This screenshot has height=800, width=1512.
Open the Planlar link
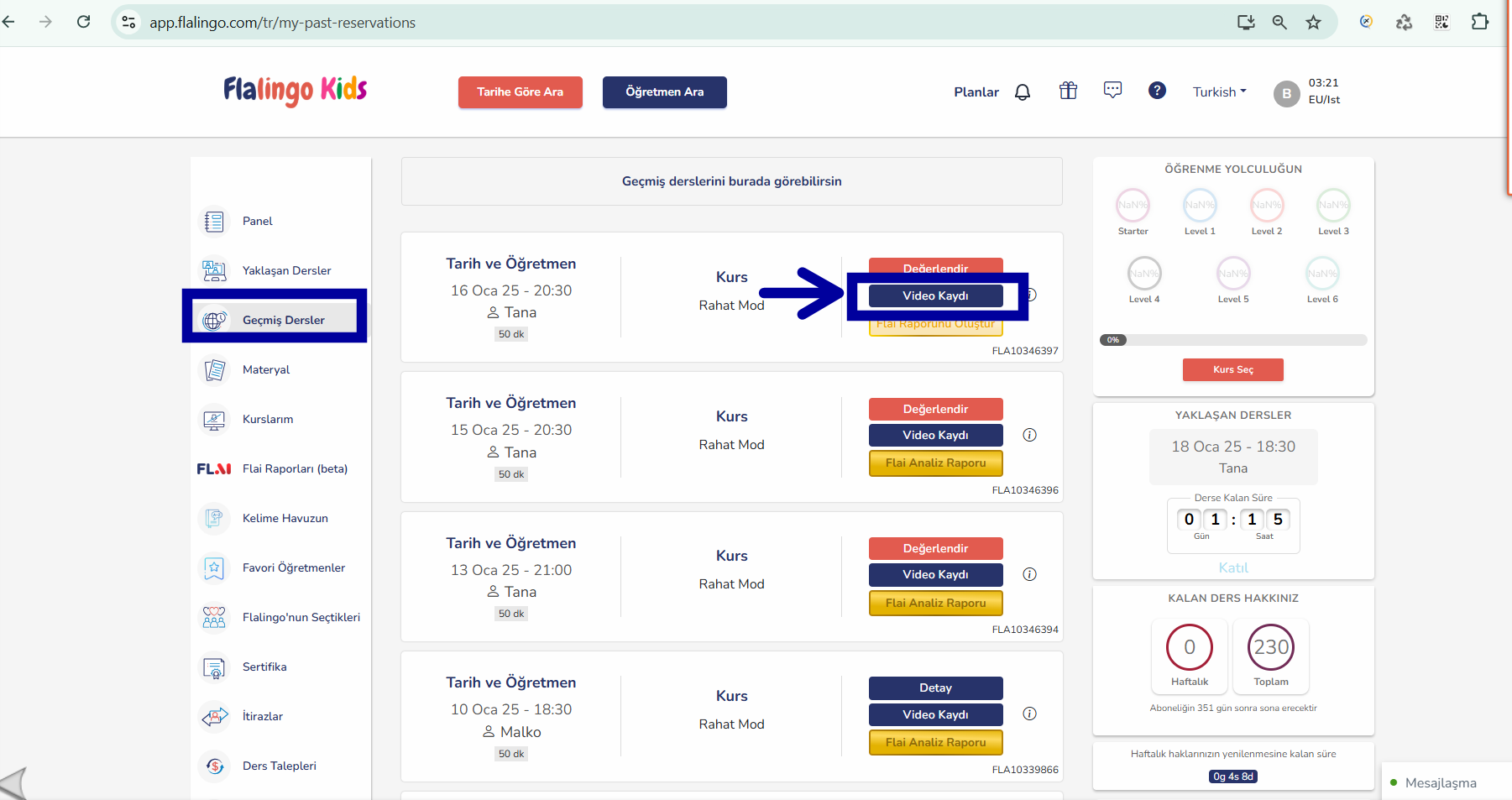click(x=976, y=92)
